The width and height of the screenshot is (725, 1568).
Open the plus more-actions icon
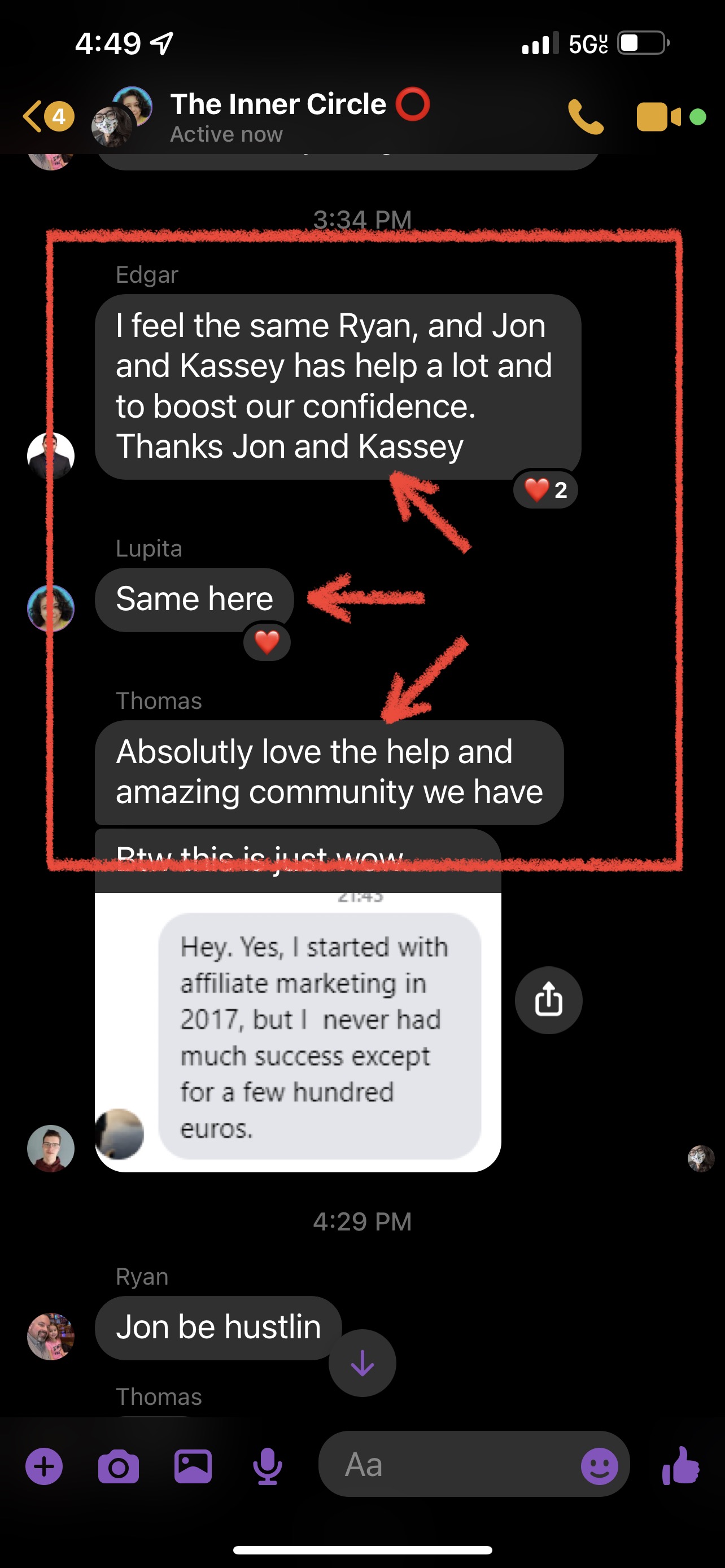click(44, 1466)
